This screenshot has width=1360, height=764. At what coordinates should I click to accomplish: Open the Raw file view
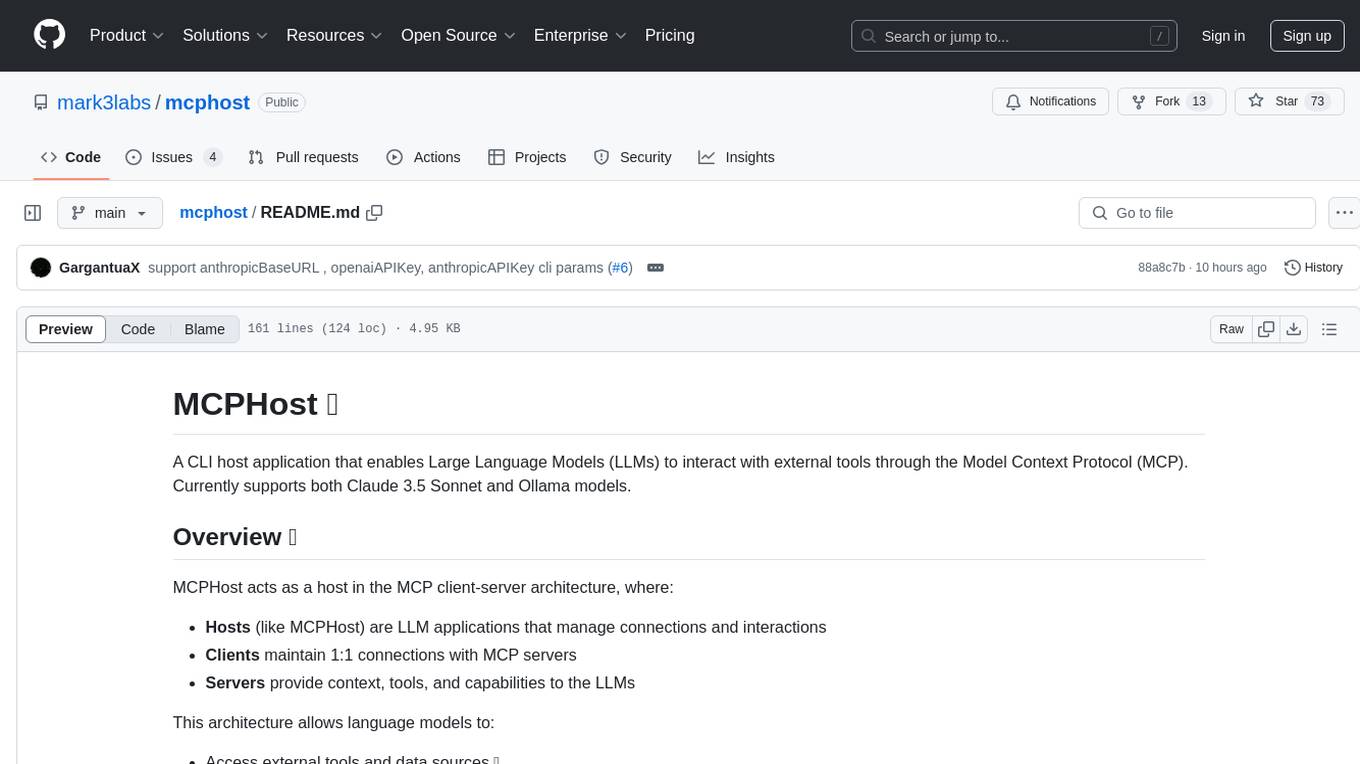coord(1231,329)
